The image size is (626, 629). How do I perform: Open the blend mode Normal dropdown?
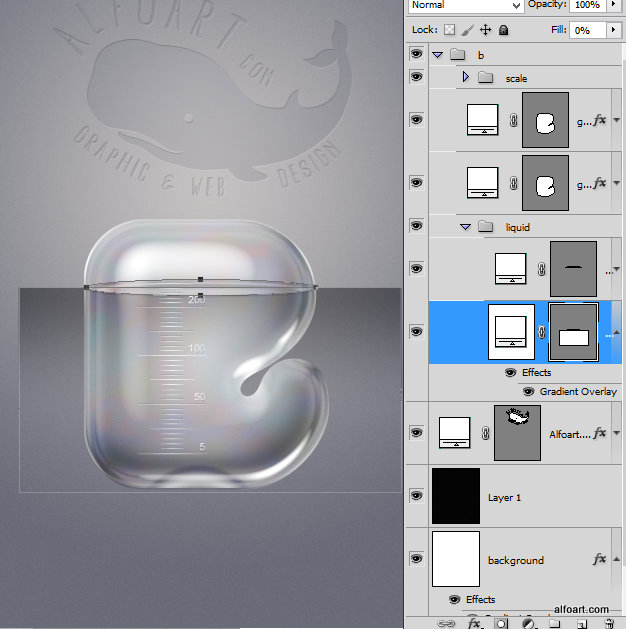(466, 6)
